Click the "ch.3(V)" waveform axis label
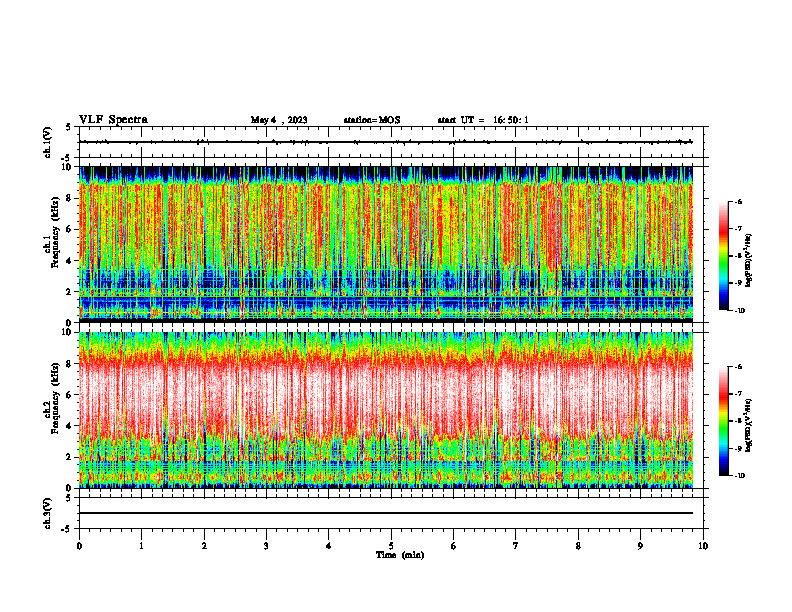The image size is (792, 612). click(48, 513)
